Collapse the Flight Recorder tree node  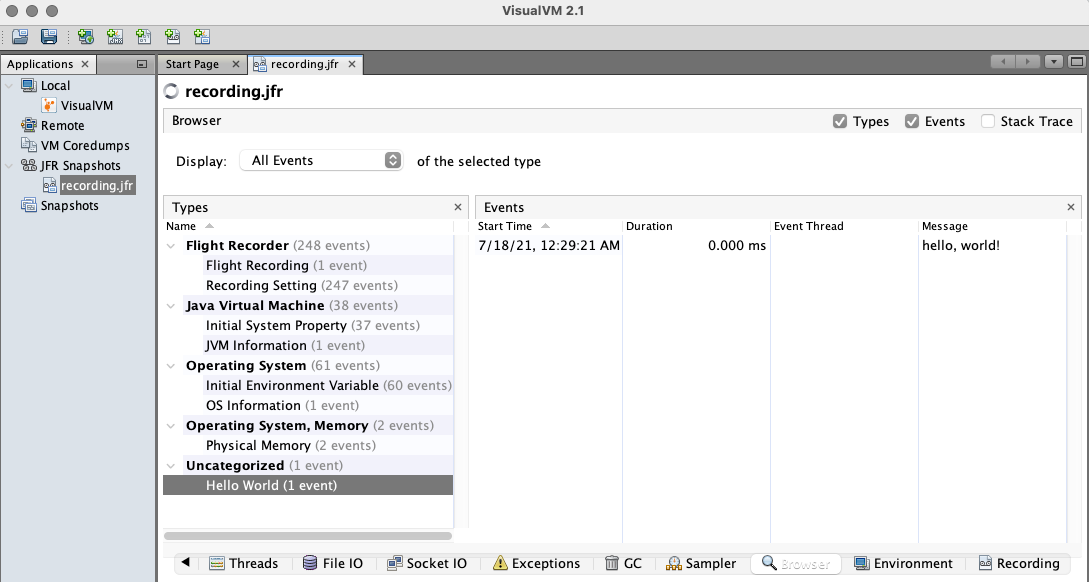[x=170, y=245]
